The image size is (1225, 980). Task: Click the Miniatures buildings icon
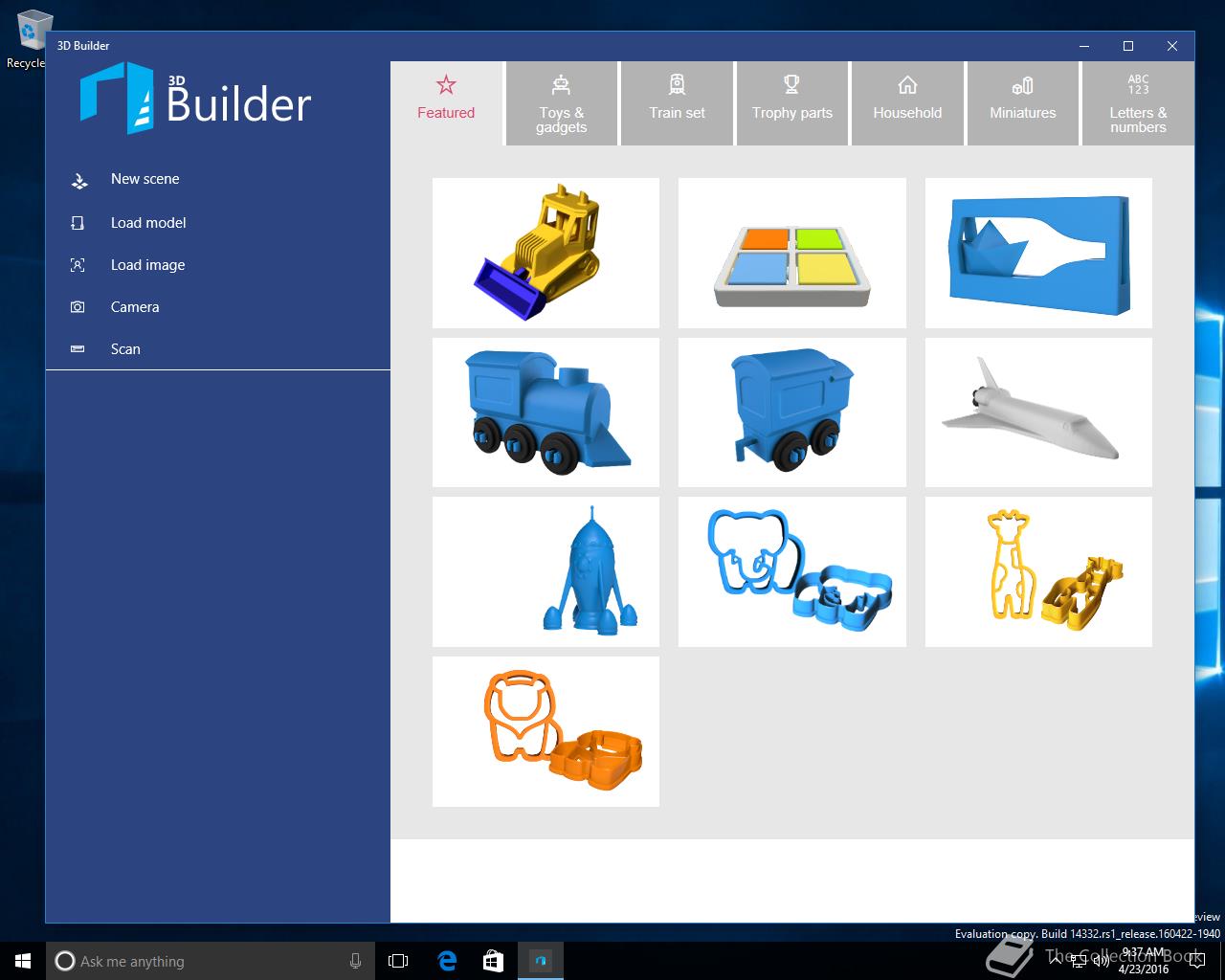(x=1022, y=85)
